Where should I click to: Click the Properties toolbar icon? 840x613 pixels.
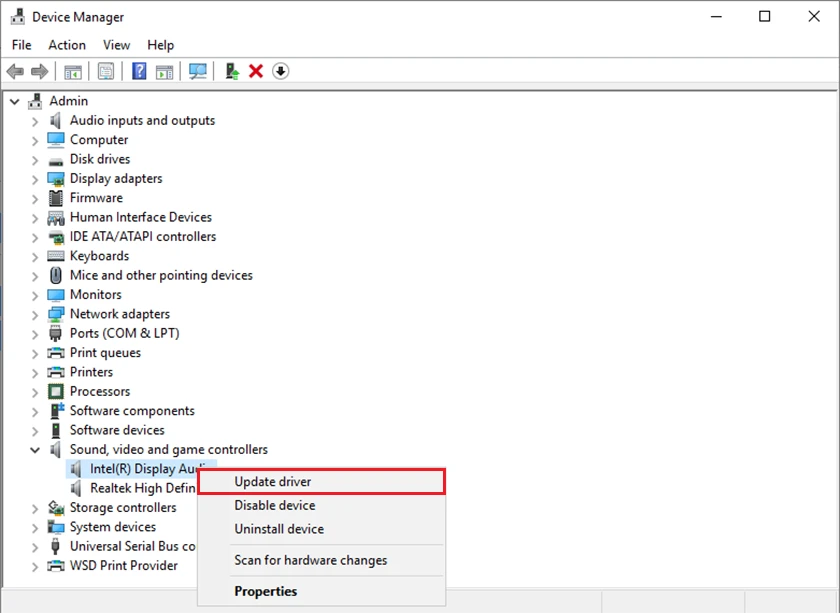click(x=106, y=71)
